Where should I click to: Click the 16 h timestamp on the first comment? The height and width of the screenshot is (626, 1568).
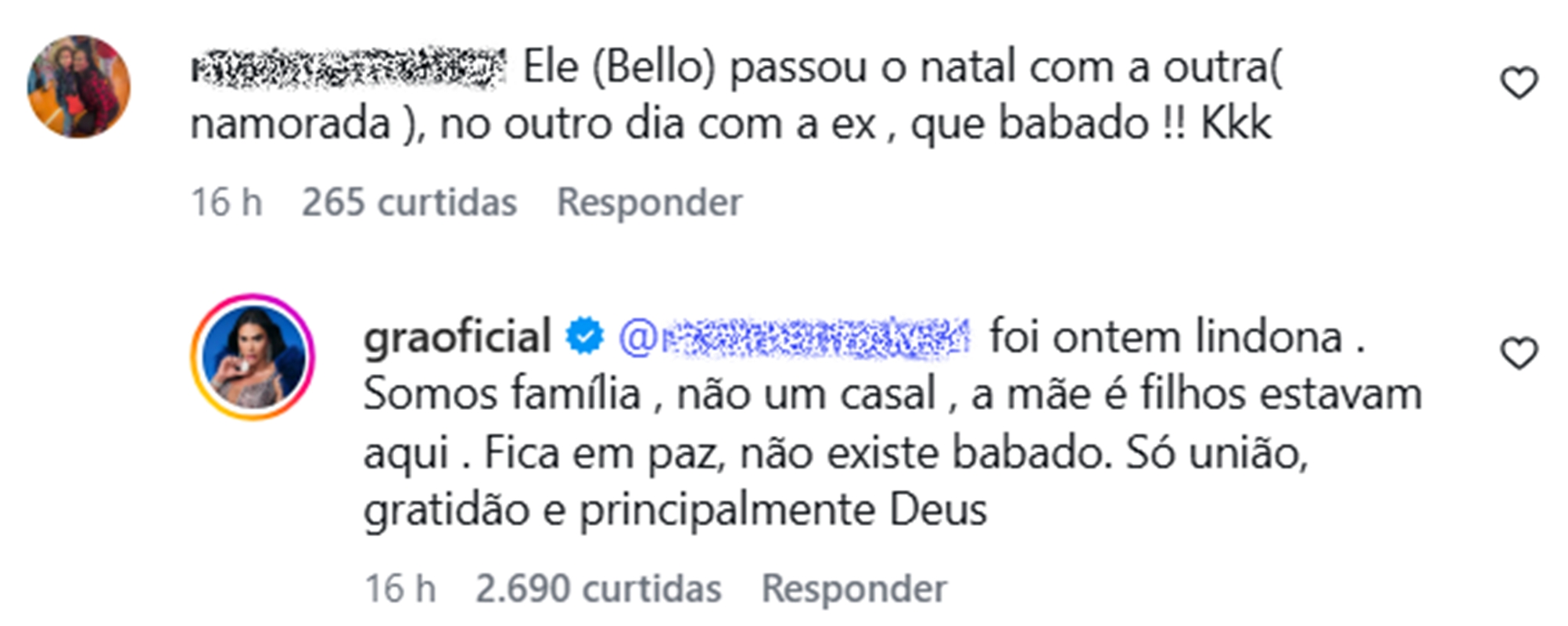click(225, 202)
